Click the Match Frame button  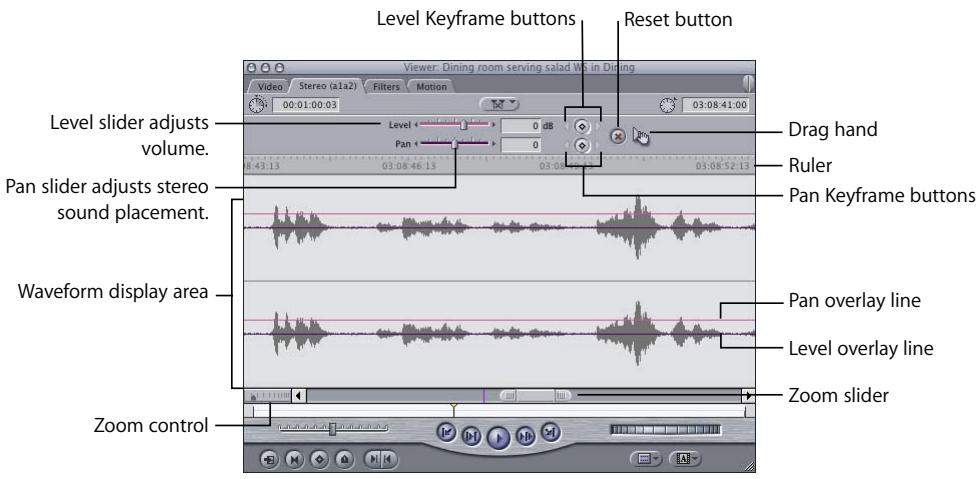(x=269, y=460)
